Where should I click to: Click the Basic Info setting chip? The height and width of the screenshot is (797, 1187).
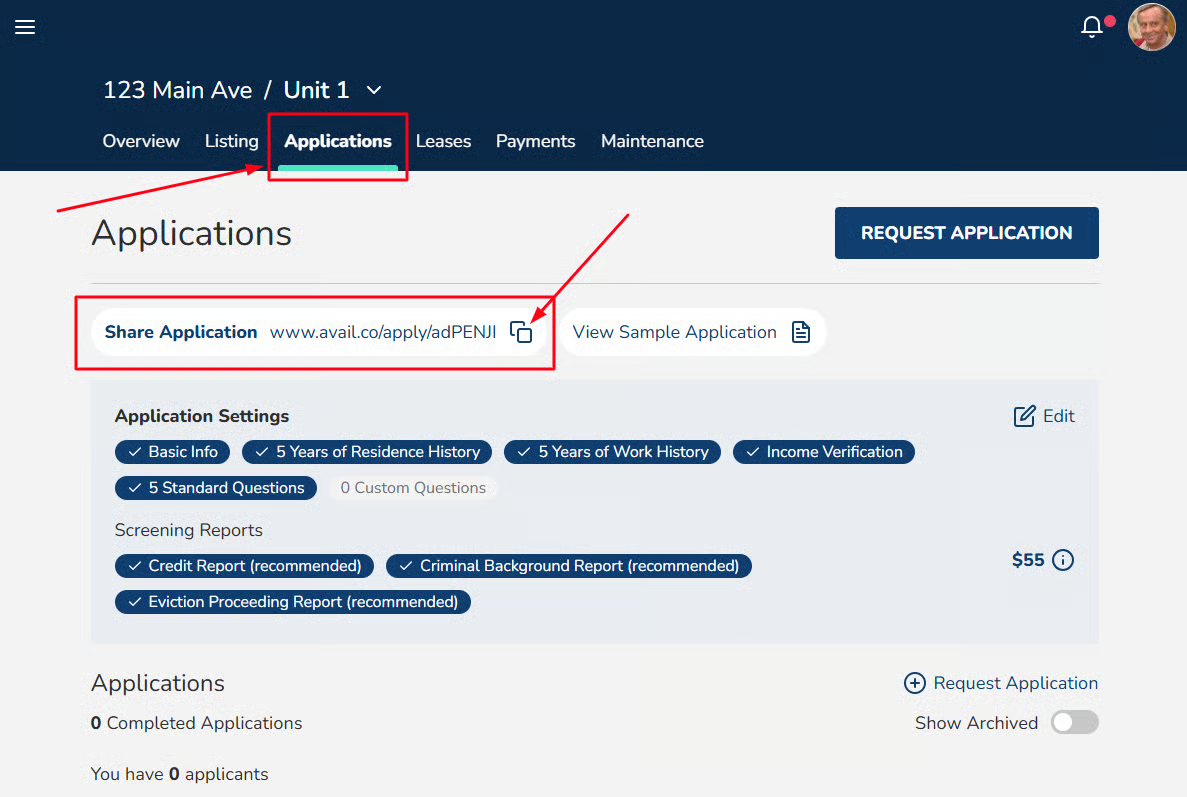[172, 452]
